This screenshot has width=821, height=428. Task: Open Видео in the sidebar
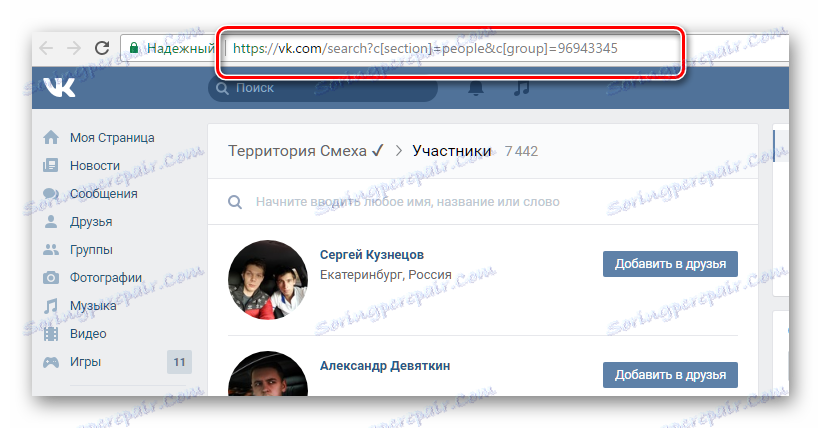[x=88, y=334]
